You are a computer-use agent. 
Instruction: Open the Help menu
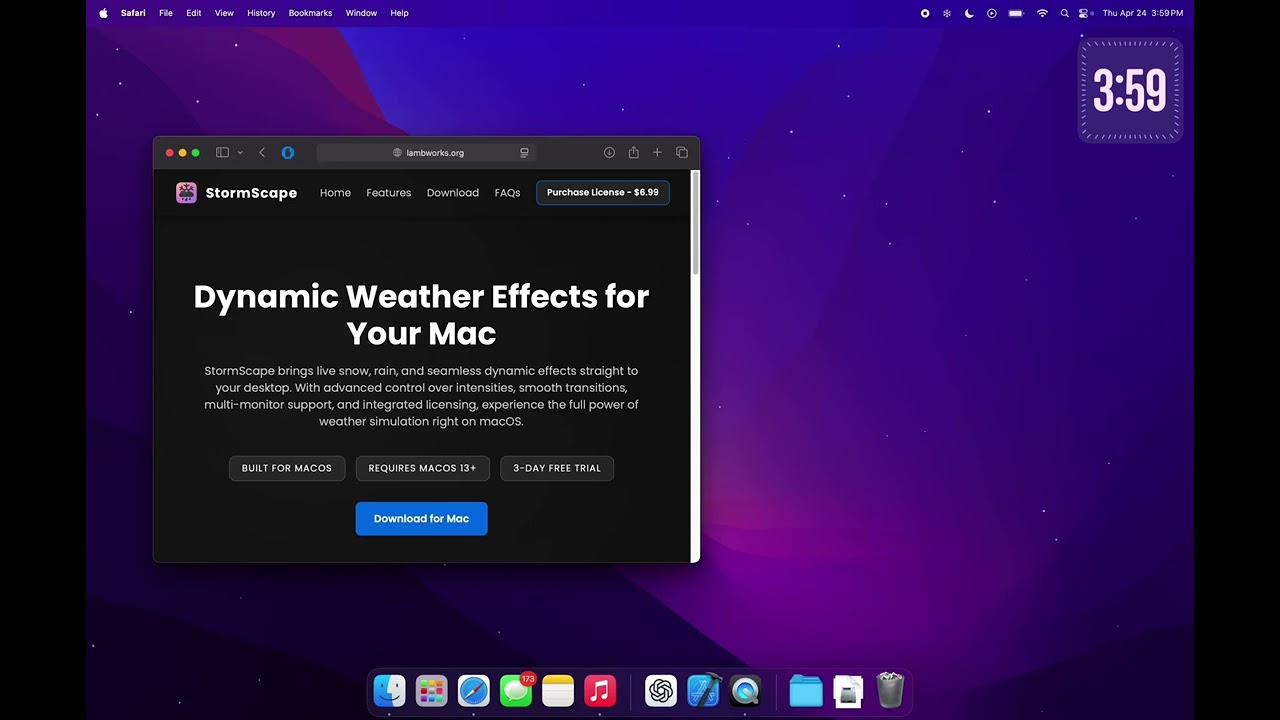point(399,13)
